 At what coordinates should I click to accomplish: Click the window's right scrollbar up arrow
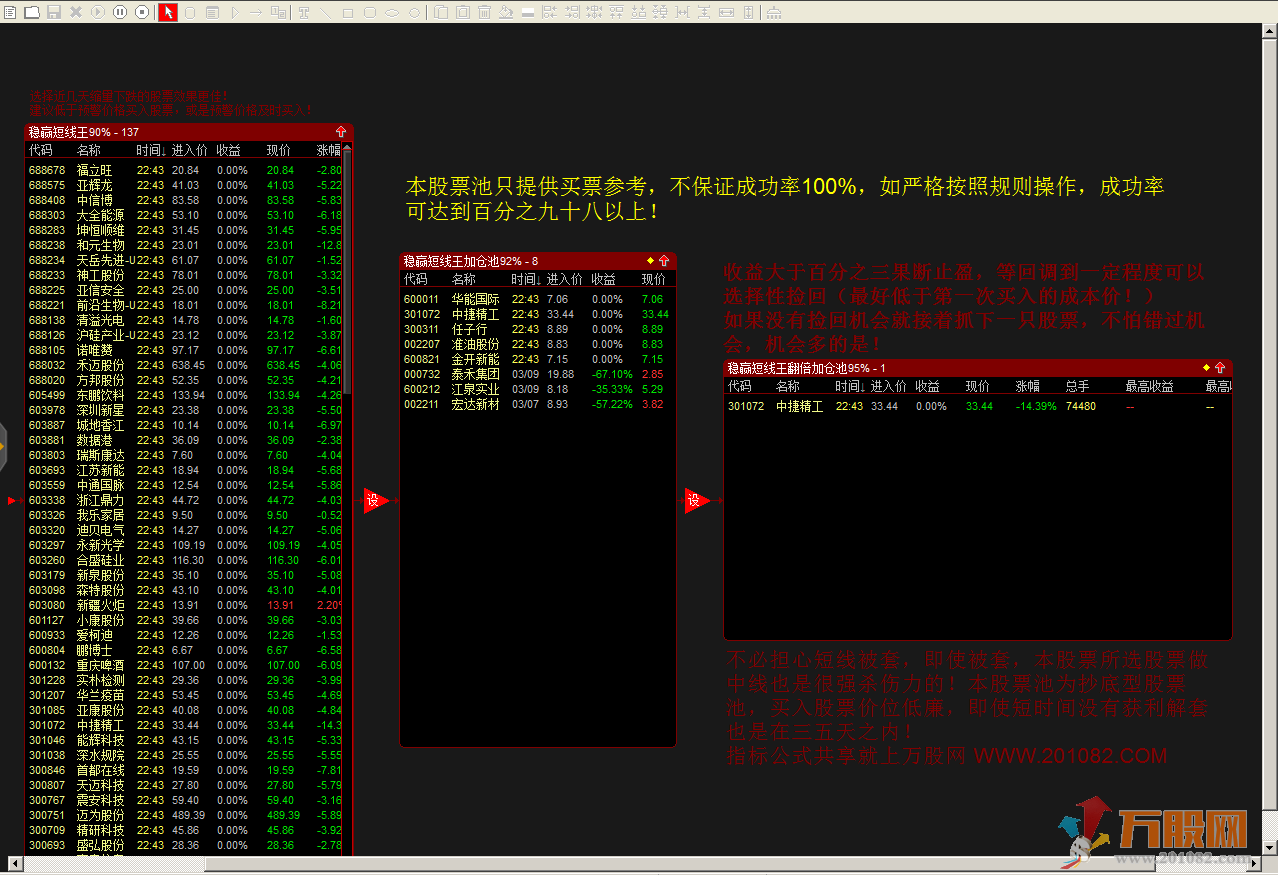(1269, 31)
